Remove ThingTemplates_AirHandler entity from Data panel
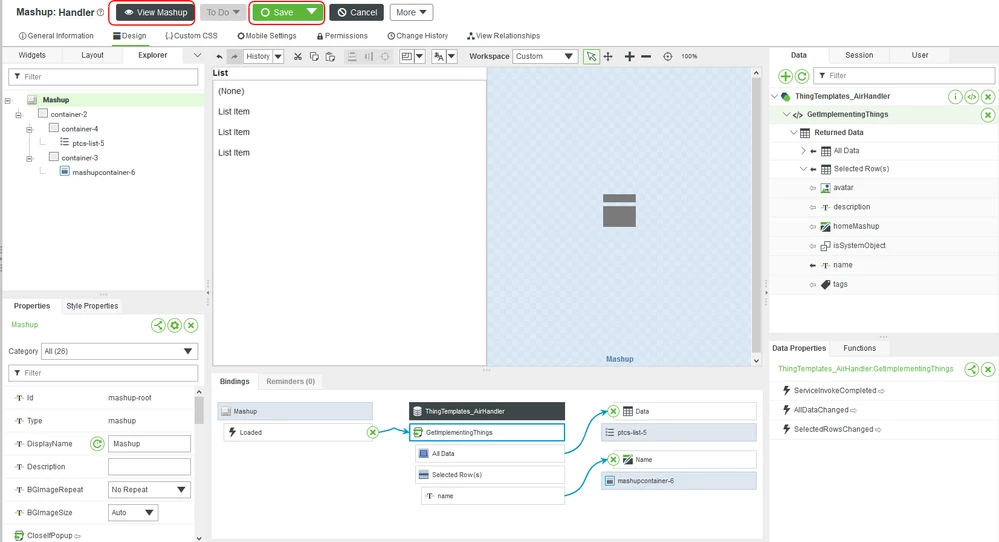The width and height of the screenshot is (999, 542). pos(988,97)
